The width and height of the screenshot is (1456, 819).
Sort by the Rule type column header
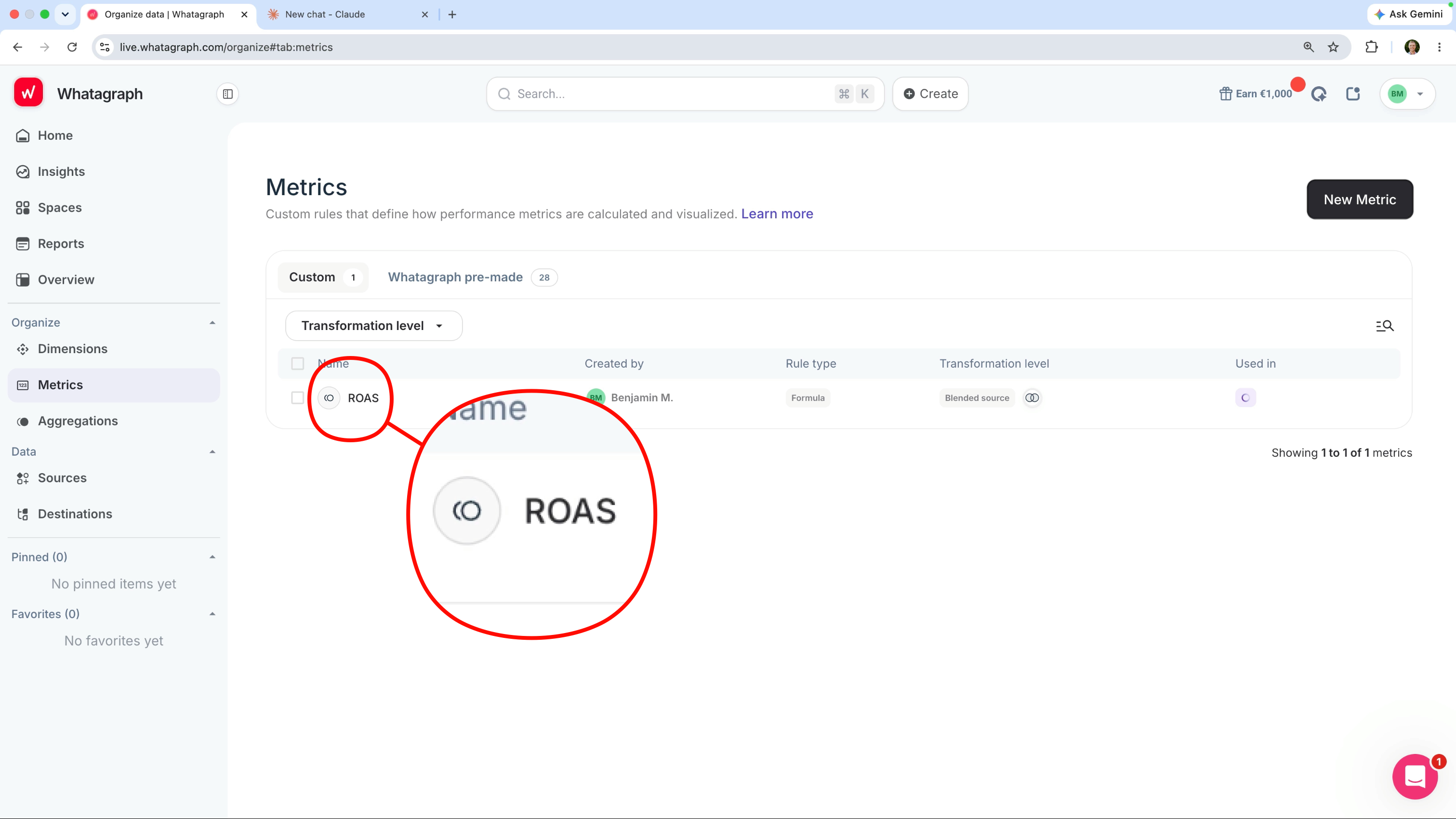click(x=810, y=363)
